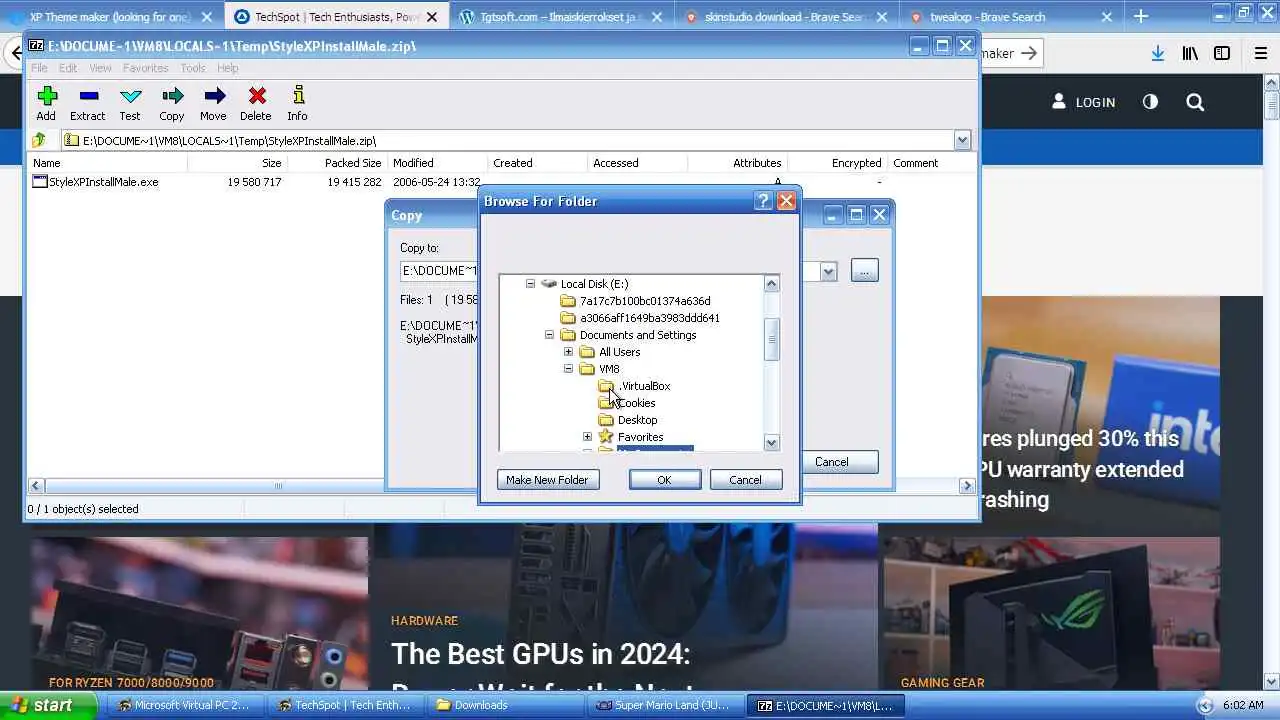This screenshot has width=1280, height=720.
Task: Open the browser Library icon
Action: (x=1190, y=53)
